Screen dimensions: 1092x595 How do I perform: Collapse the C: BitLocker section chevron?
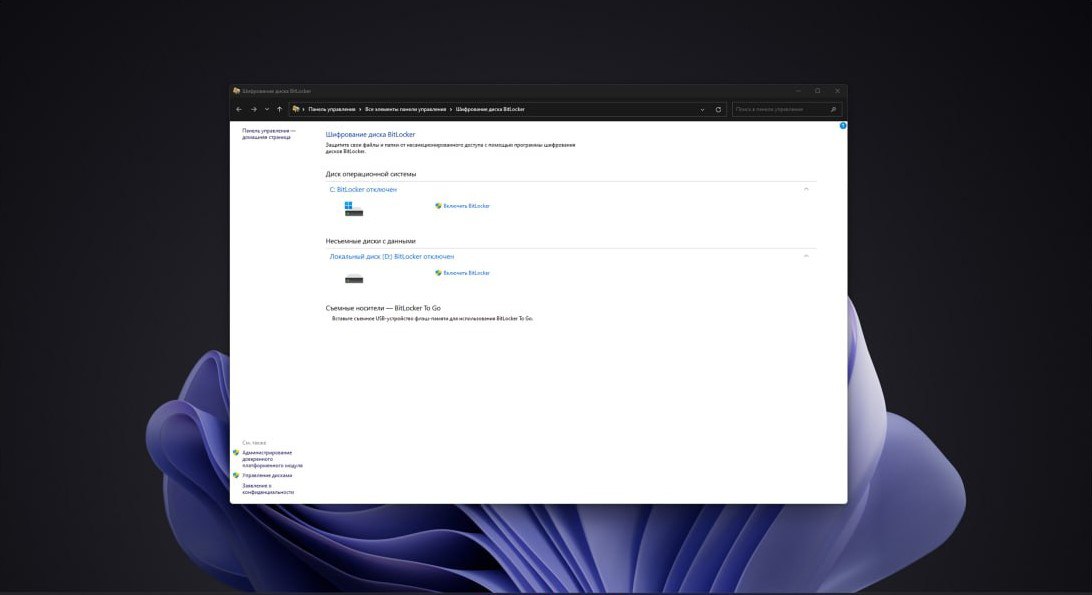pos(806,190)
